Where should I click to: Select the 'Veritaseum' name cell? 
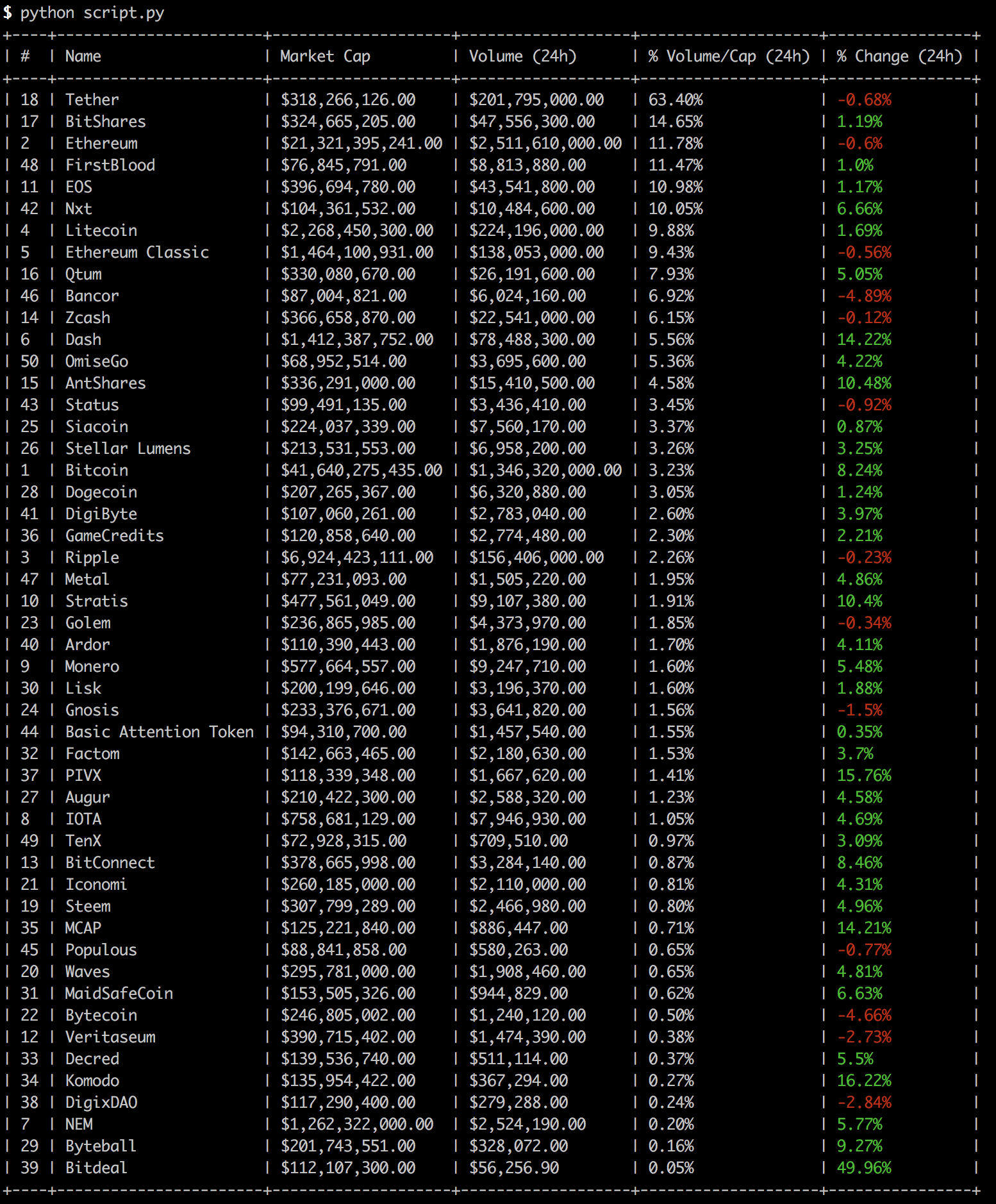pos(110,1037)
